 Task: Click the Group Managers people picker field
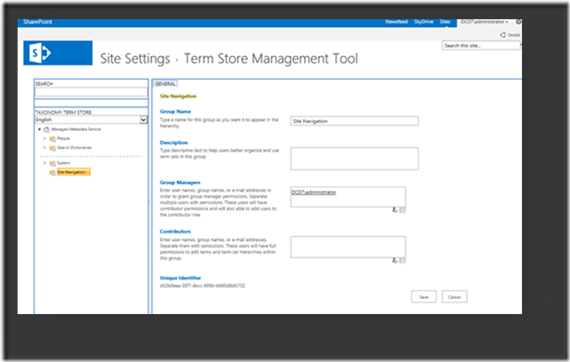(348, 197)
